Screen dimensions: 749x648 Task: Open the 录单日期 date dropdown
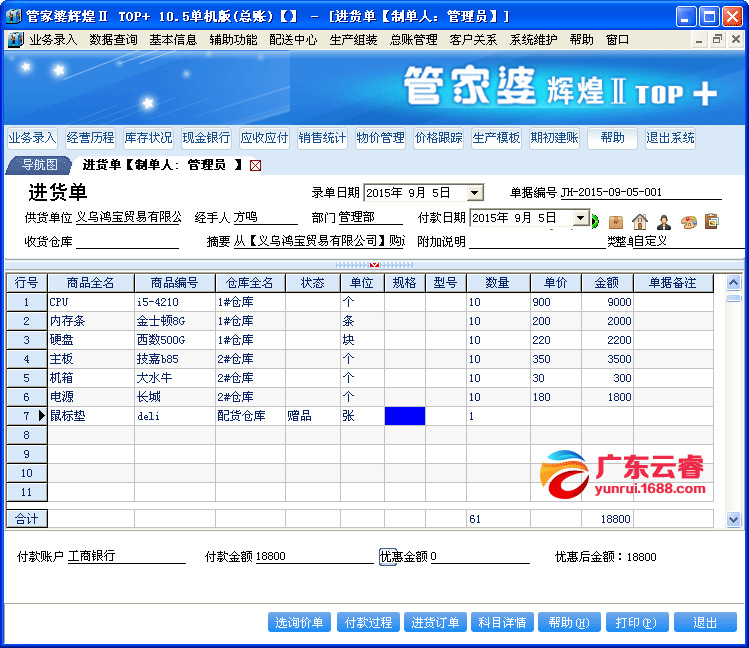pos(474,193)
